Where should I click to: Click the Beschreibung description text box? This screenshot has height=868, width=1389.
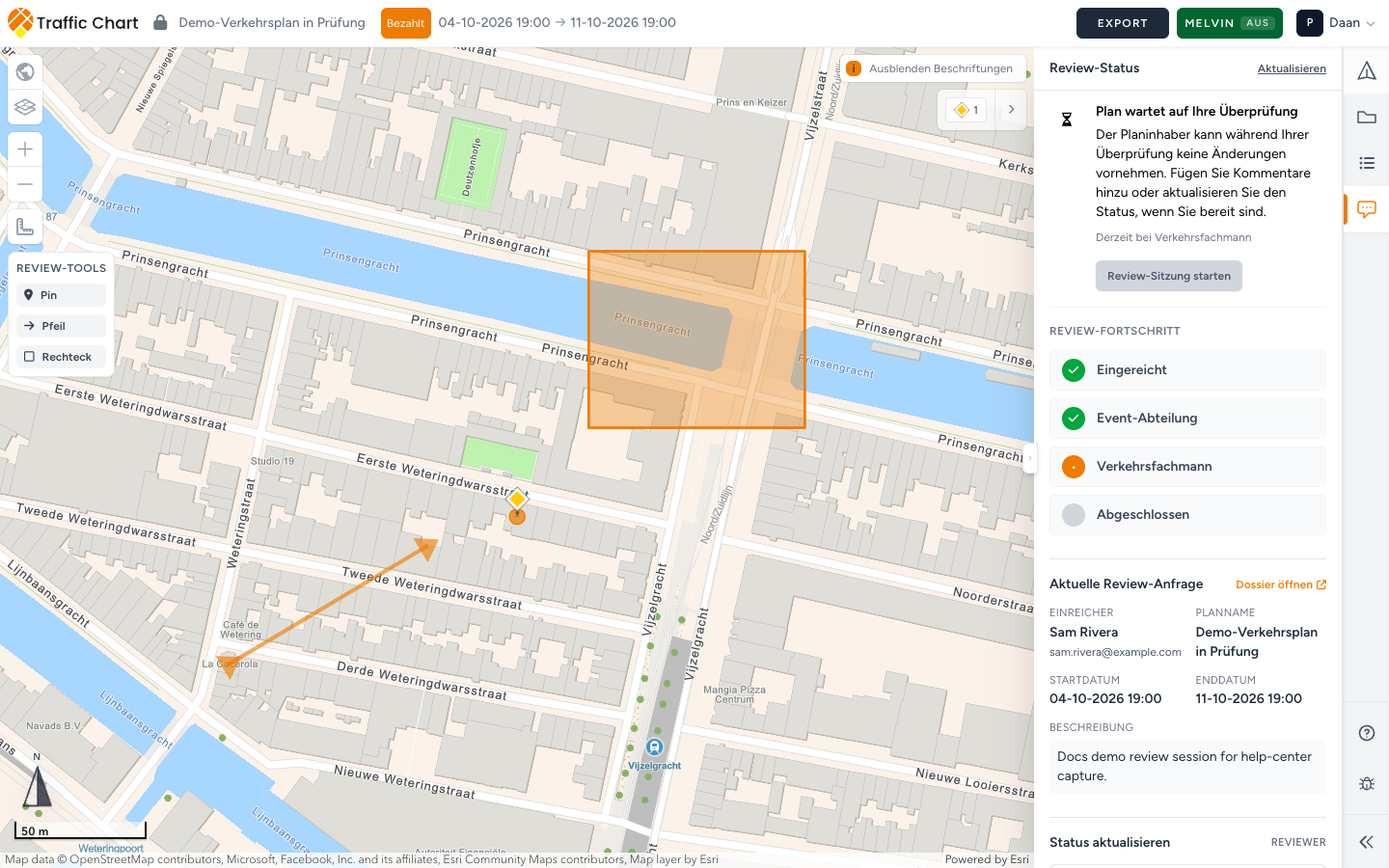[1187, 767]
